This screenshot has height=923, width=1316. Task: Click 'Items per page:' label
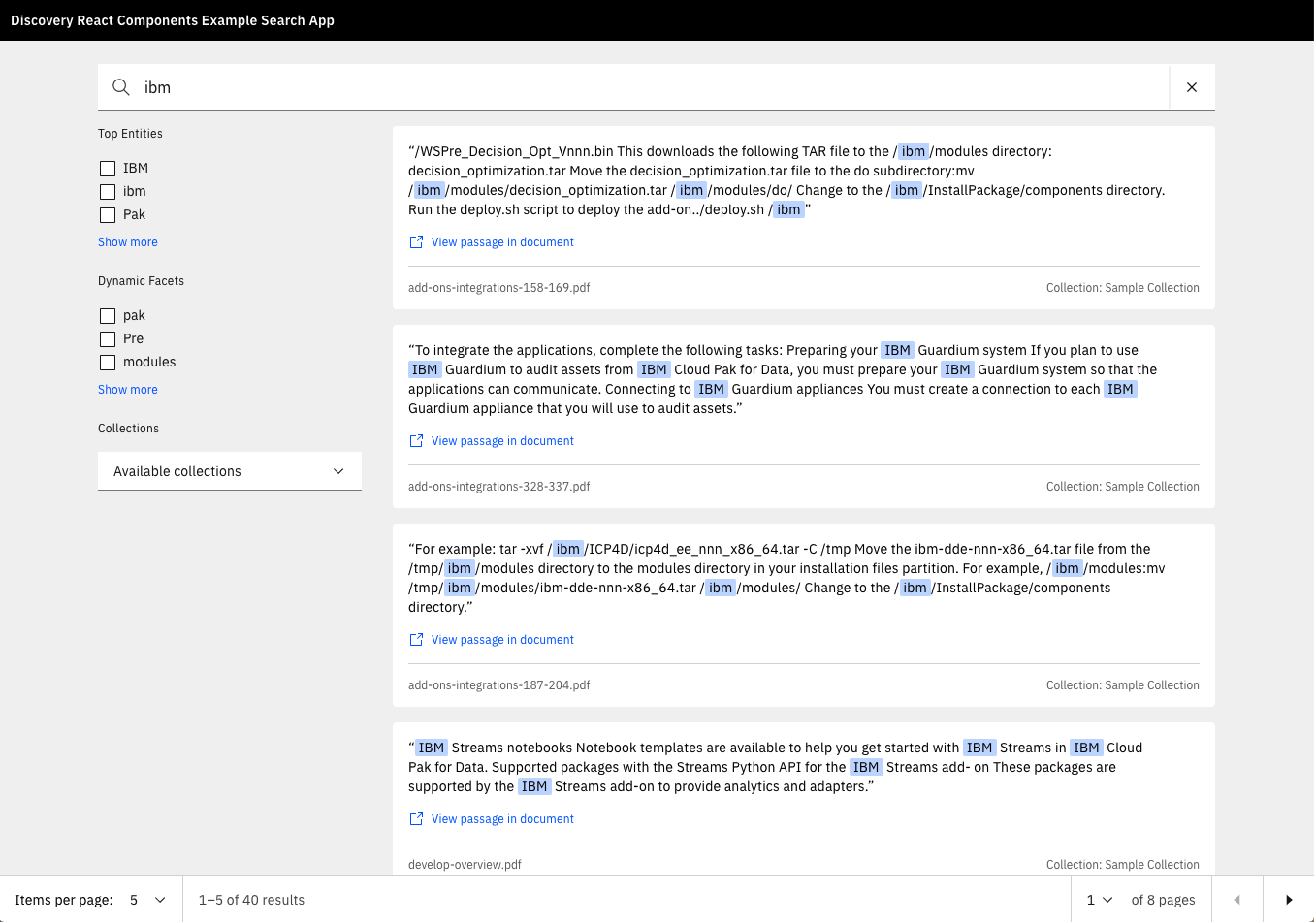click(x=64, y=900)
